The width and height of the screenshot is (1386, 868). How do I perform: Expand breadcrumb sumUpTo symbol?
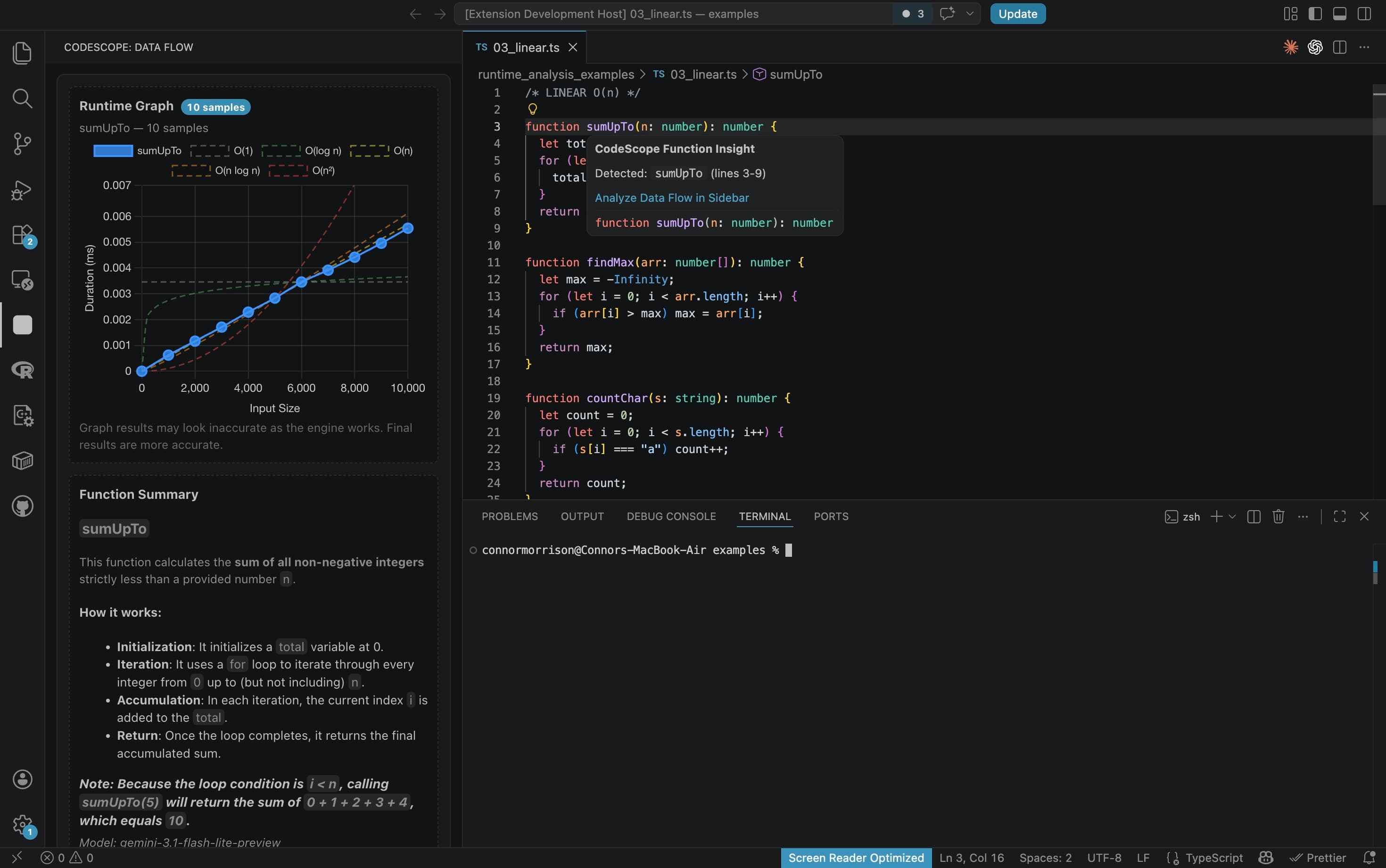pyautogui.click(x=787, y=74)
